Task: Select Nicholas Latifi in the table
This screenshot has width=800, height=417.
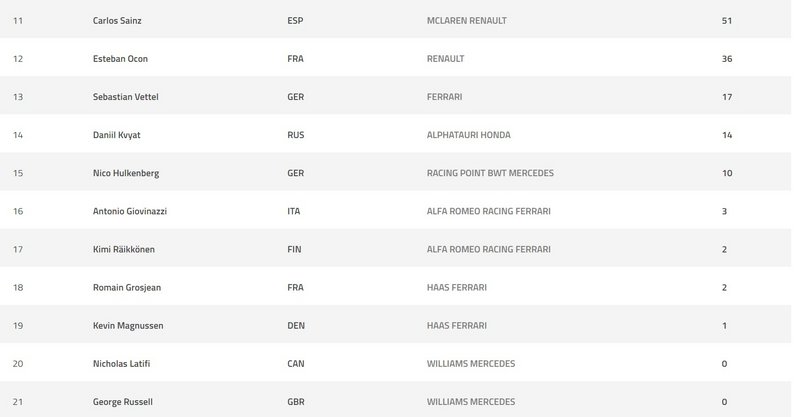Action: click(122, 363)
